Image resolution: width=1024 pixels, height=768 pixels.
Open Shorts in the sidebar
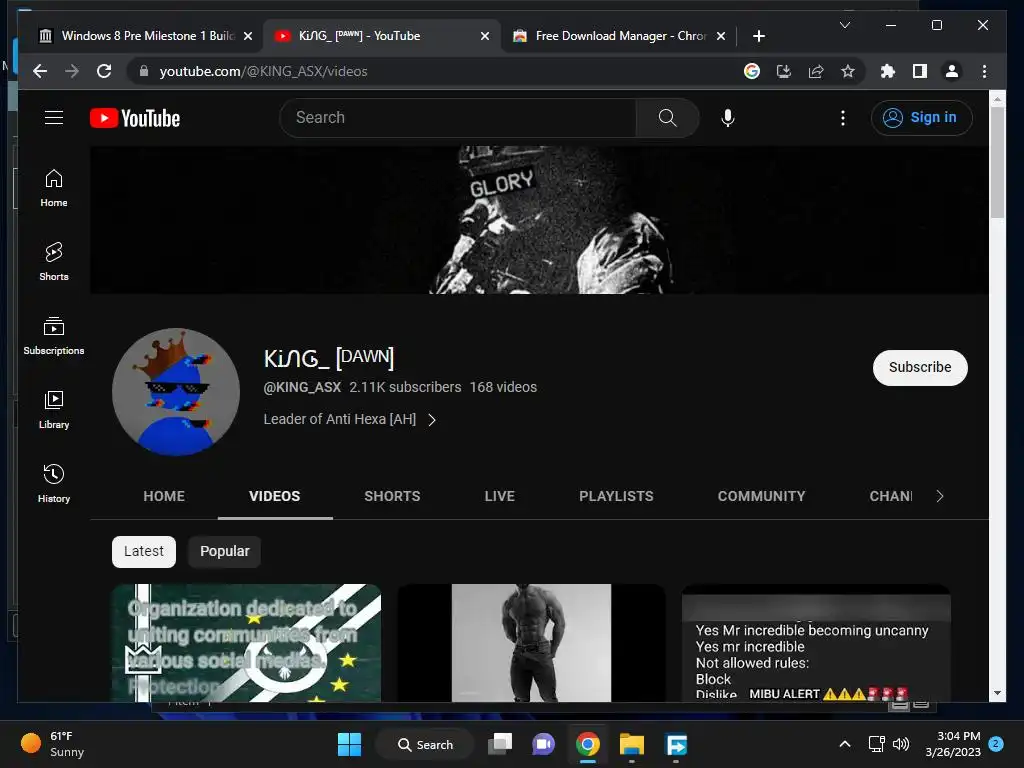(54, 262)
